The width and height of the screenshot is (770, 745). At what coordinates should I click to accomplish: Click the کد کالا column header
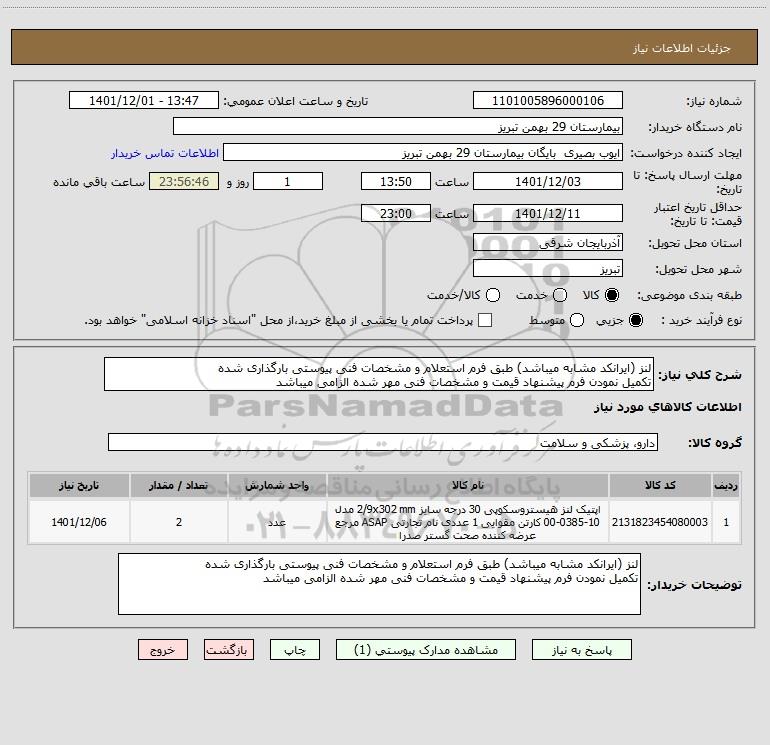point(660,485)
